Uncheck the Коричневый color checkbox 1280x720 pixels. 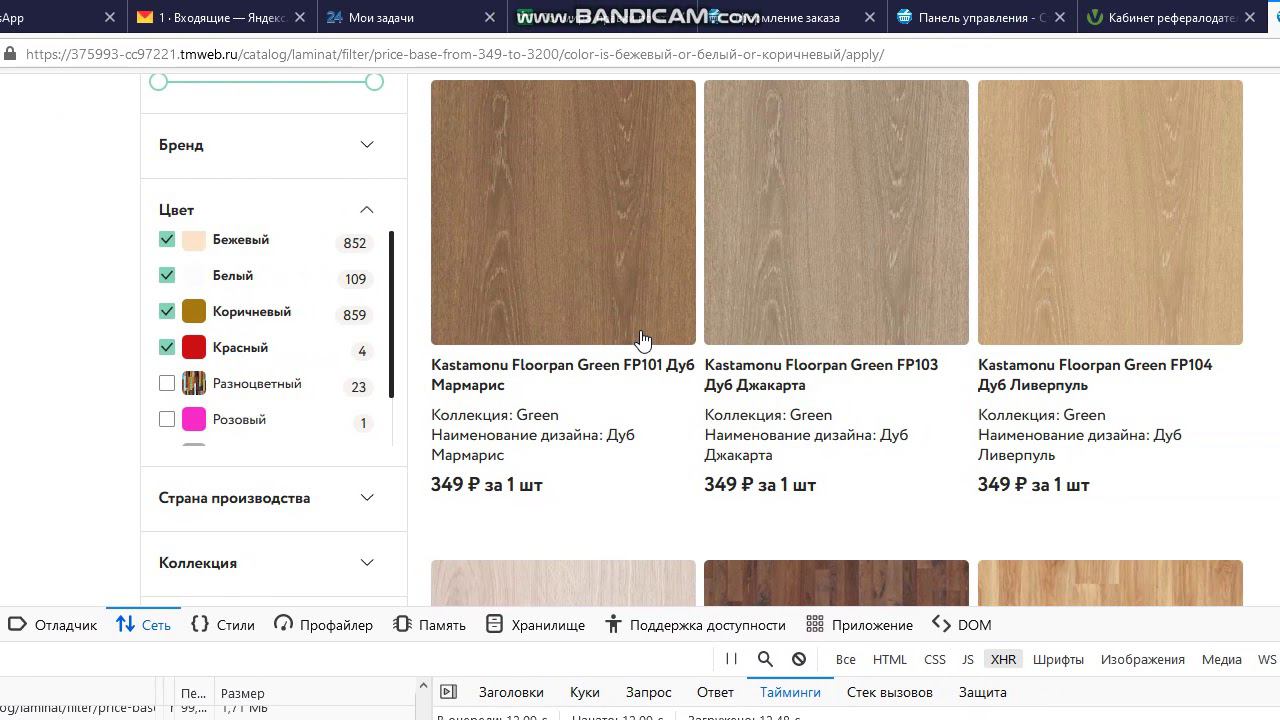167,312
